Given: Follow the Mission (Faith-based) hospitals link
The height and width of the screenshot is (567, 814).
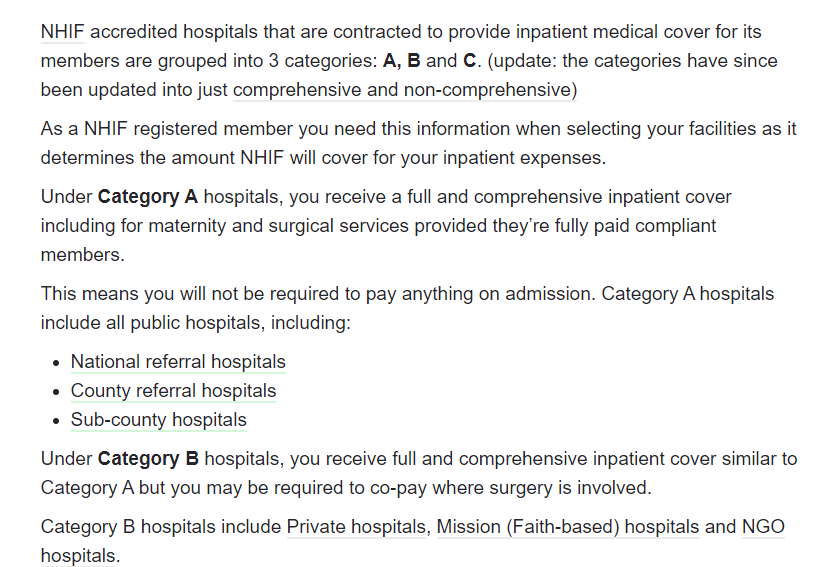Looking at the screenshot, I should [x=568, y=527].
